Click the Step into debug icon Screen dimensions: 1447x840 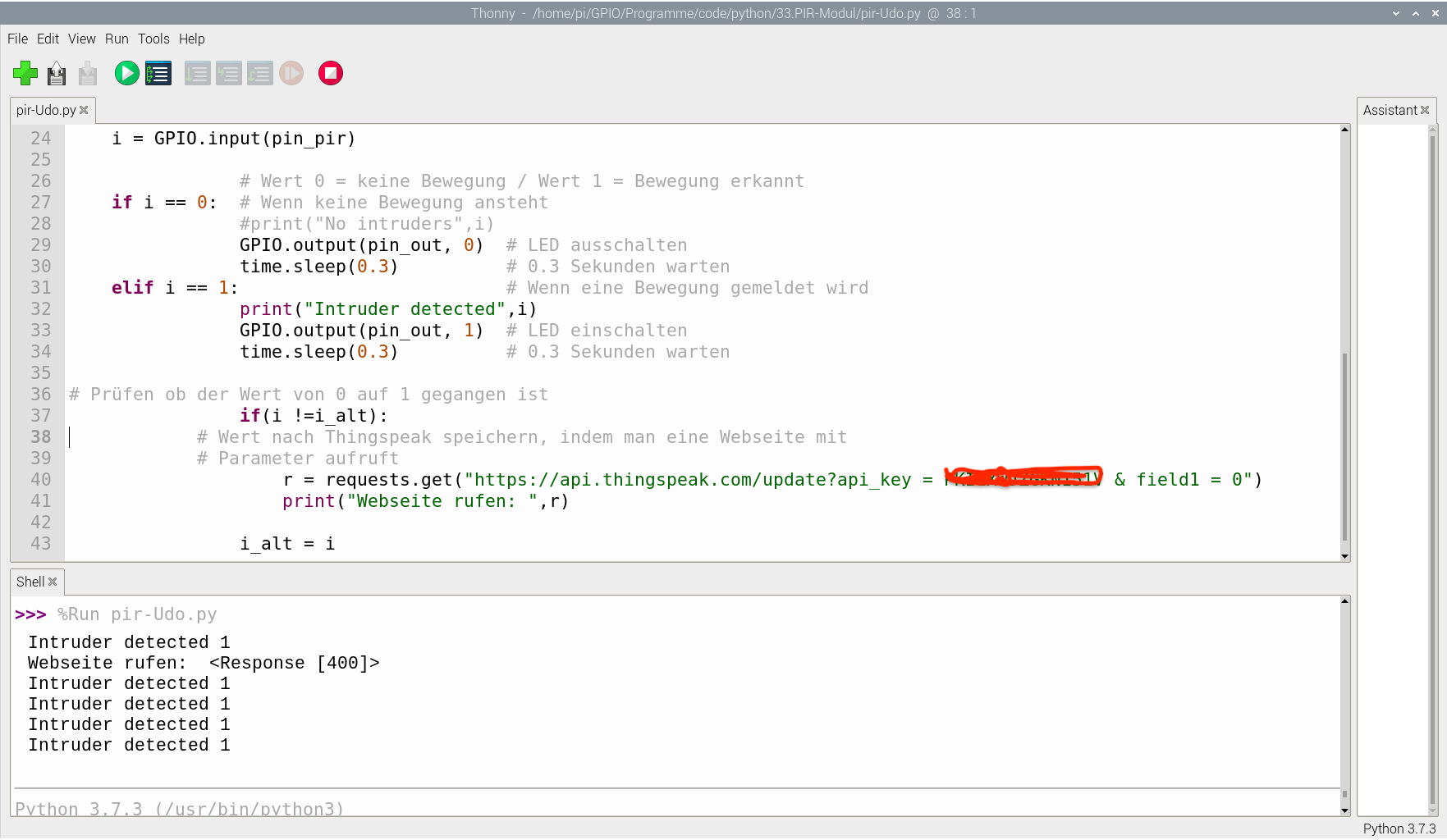coord(228,74)
